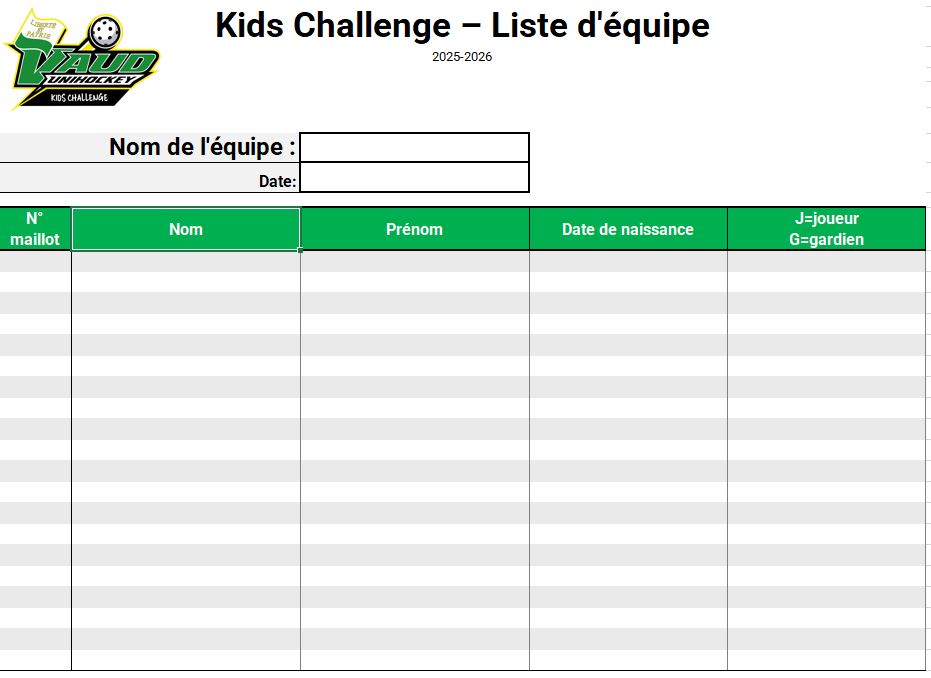This screenshot has width=931, height=678.
Task: Select the "Prénom" column header
Action: point(414,229)
